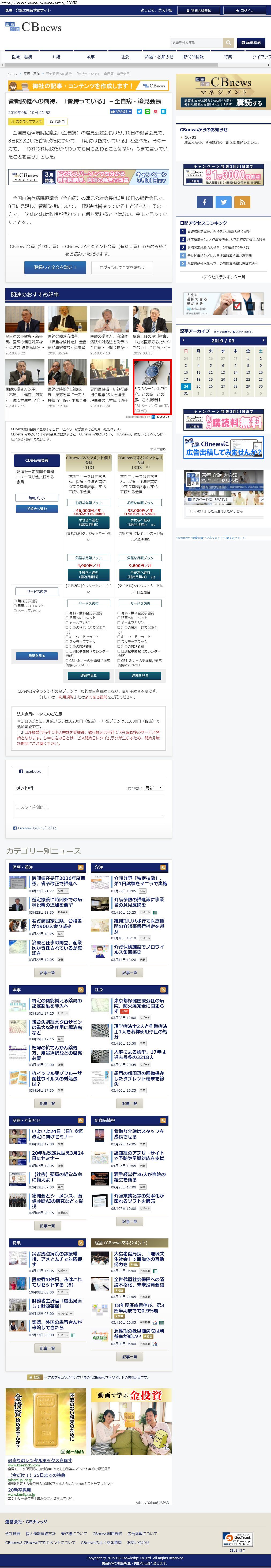Click RSS icon in 社会 category header
The width and height of the screenshot is (271, 1568).
pos(163,990)
